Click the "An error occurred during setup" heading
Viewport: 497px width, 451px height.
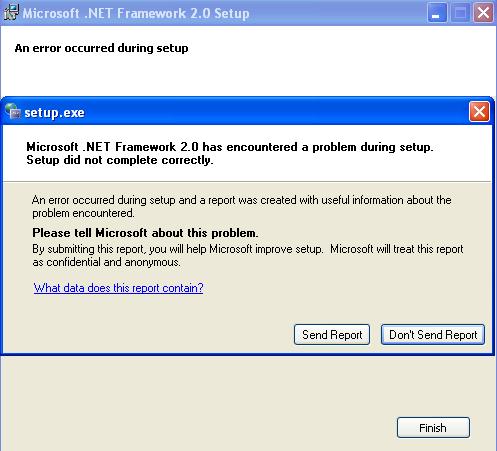pos(101,48)
